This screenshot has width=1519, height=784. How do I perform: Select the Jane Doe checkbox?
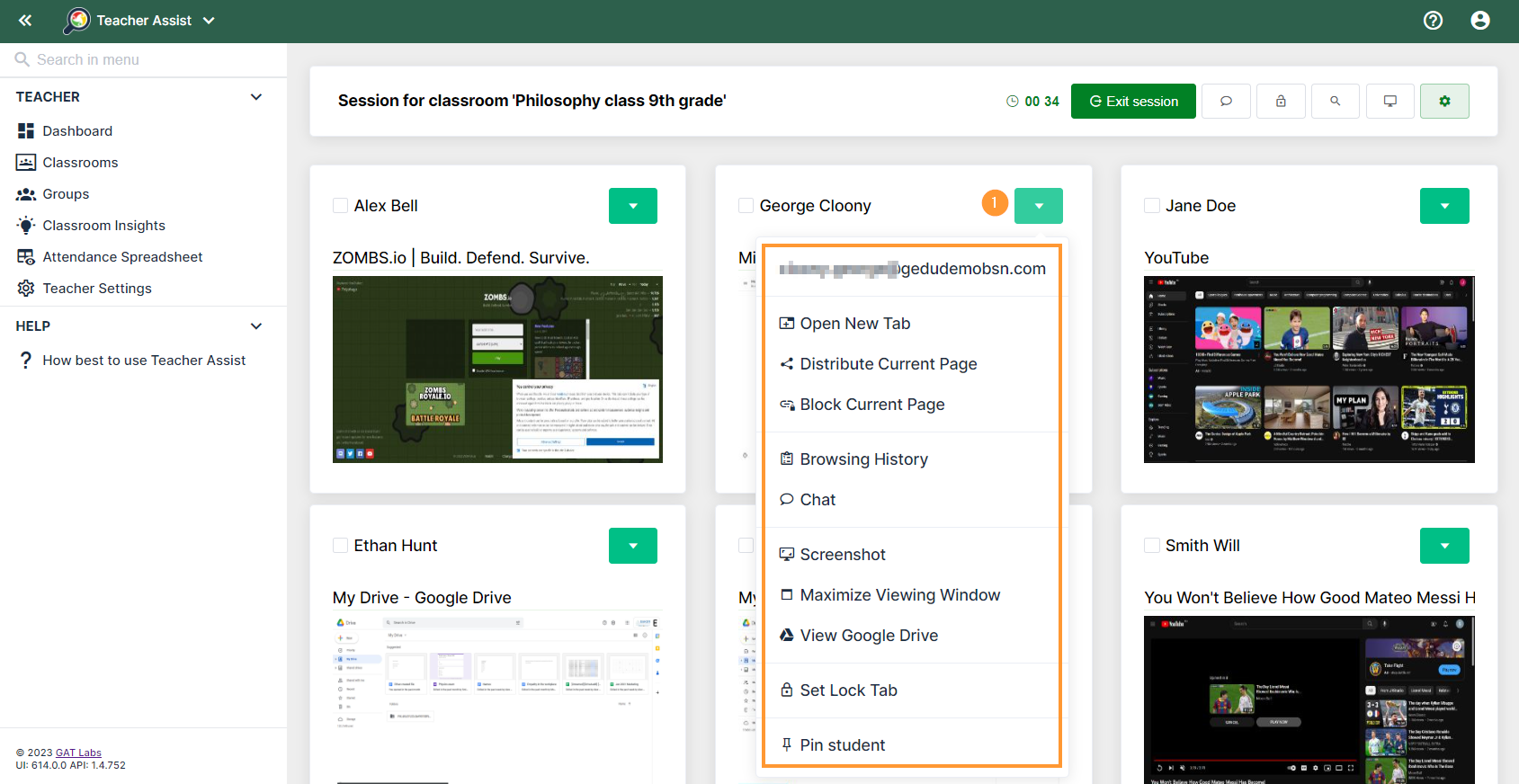tap(1152, 206)
